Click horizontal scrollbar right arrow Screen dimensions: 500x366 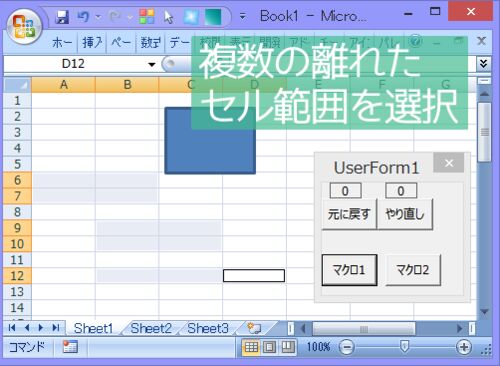coord(460,329)
